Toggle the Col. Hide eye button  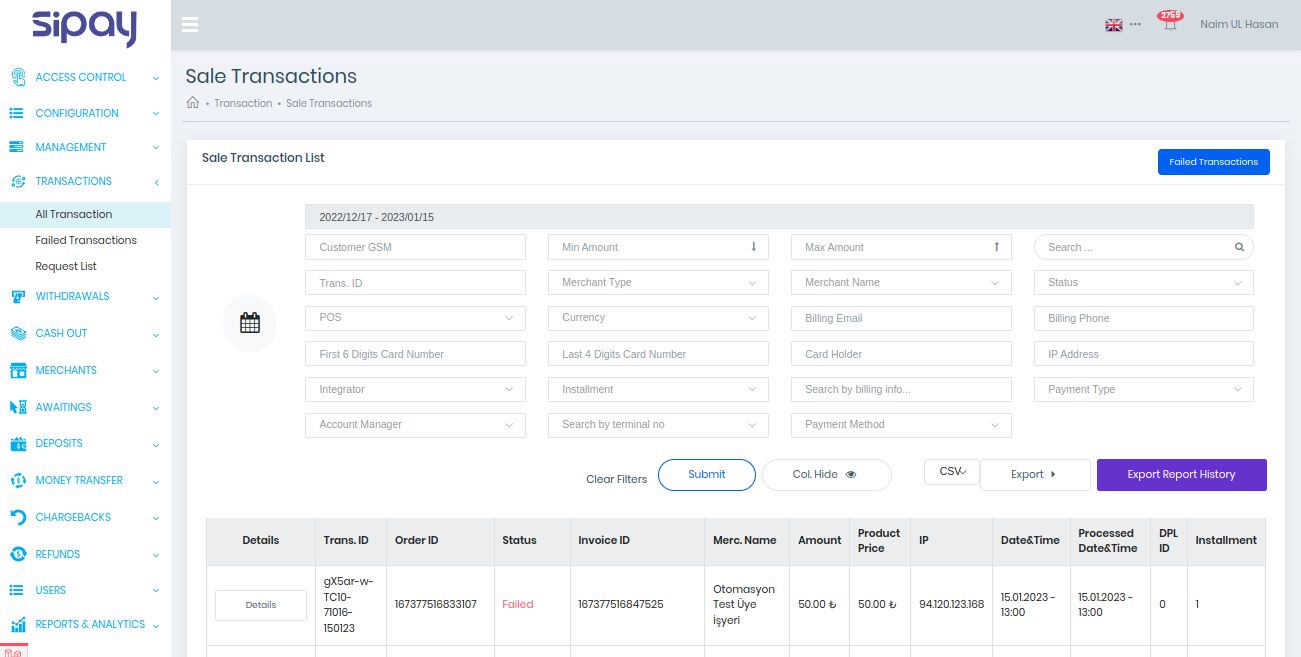(826, 475)
